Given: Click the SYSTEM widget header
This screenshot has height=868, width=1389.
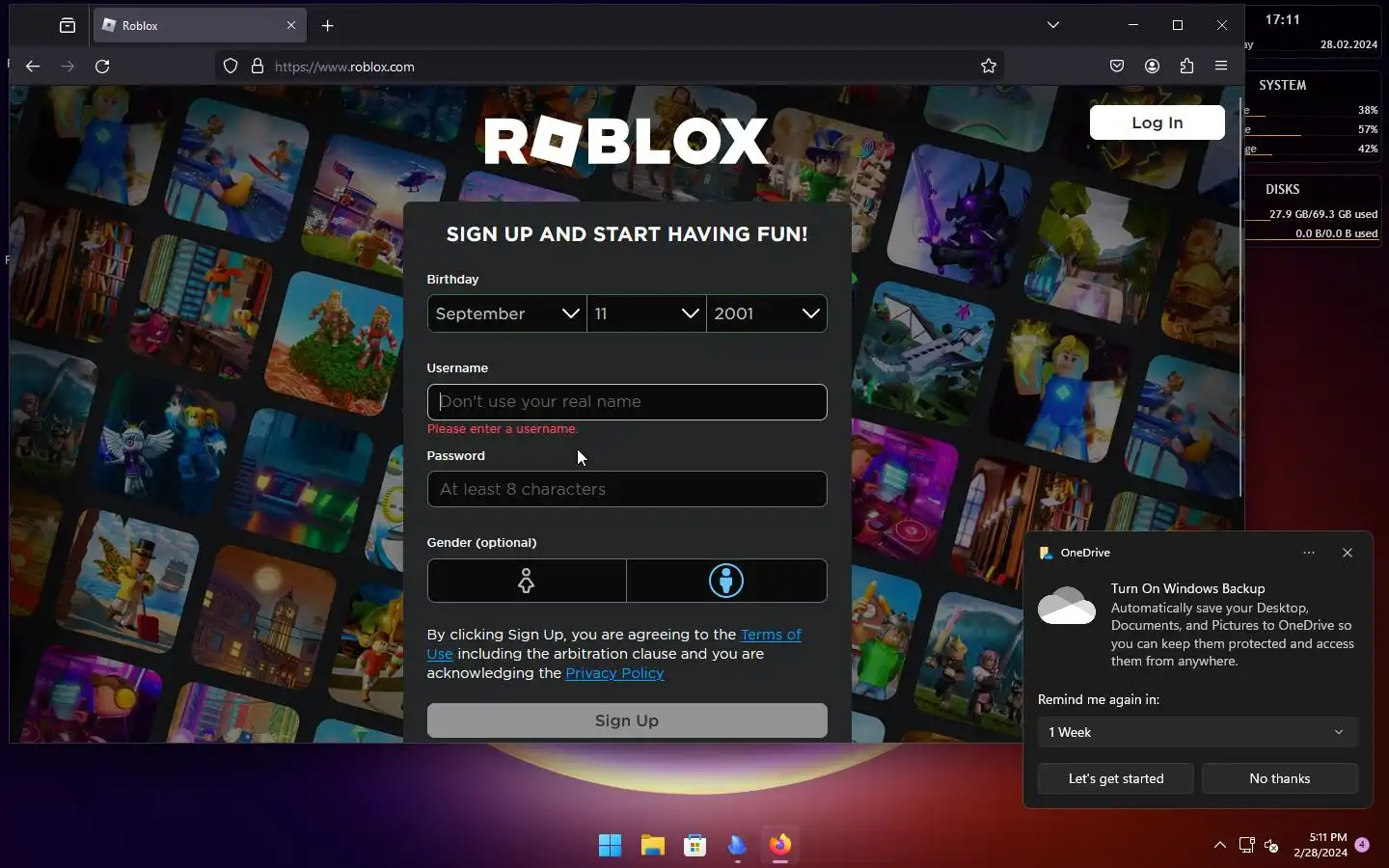Looking at the screenshot, I should [x=1283, y=86].
